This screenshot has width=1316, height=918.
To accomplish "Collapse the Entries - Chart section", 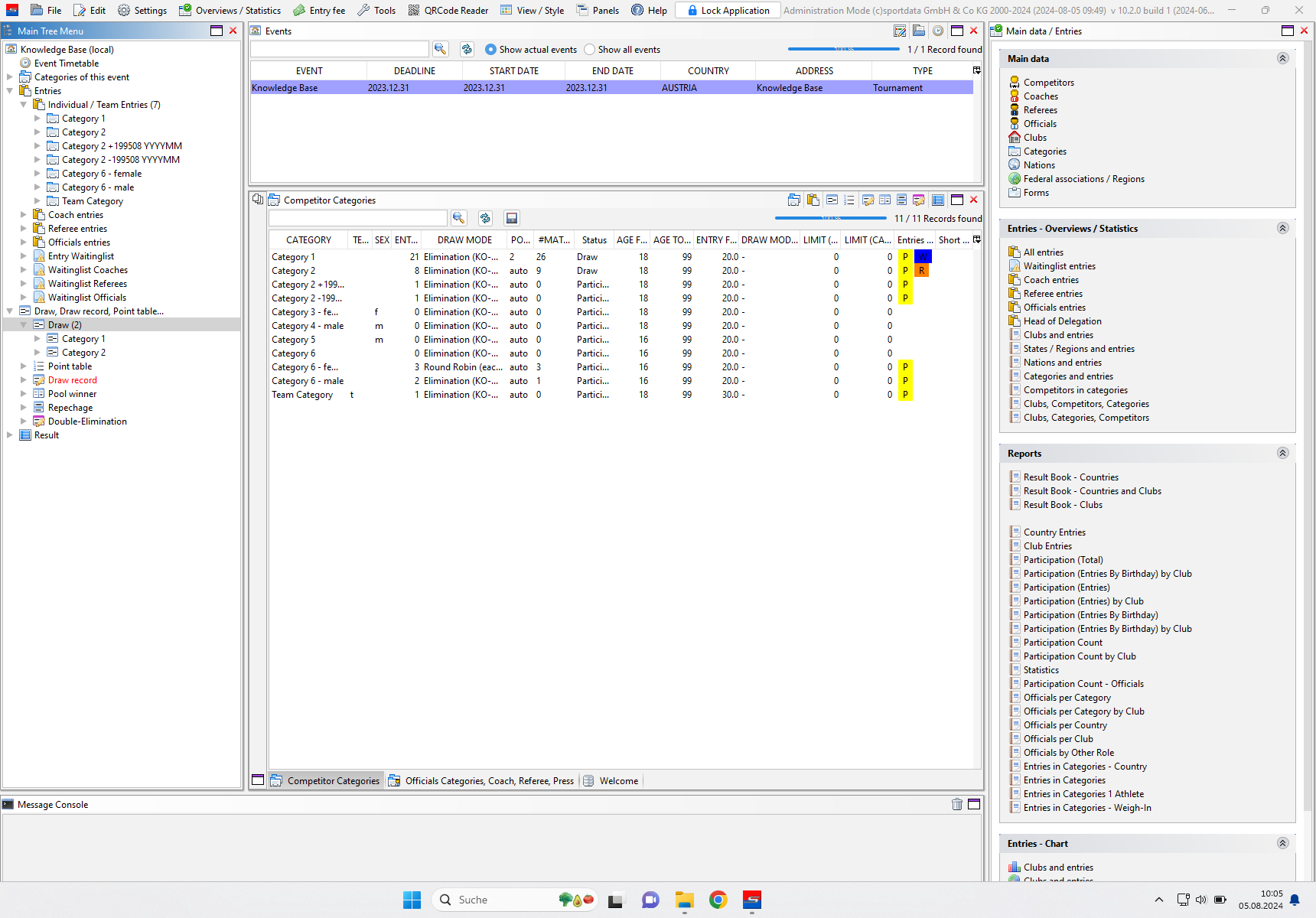I will coord(1282,843).
